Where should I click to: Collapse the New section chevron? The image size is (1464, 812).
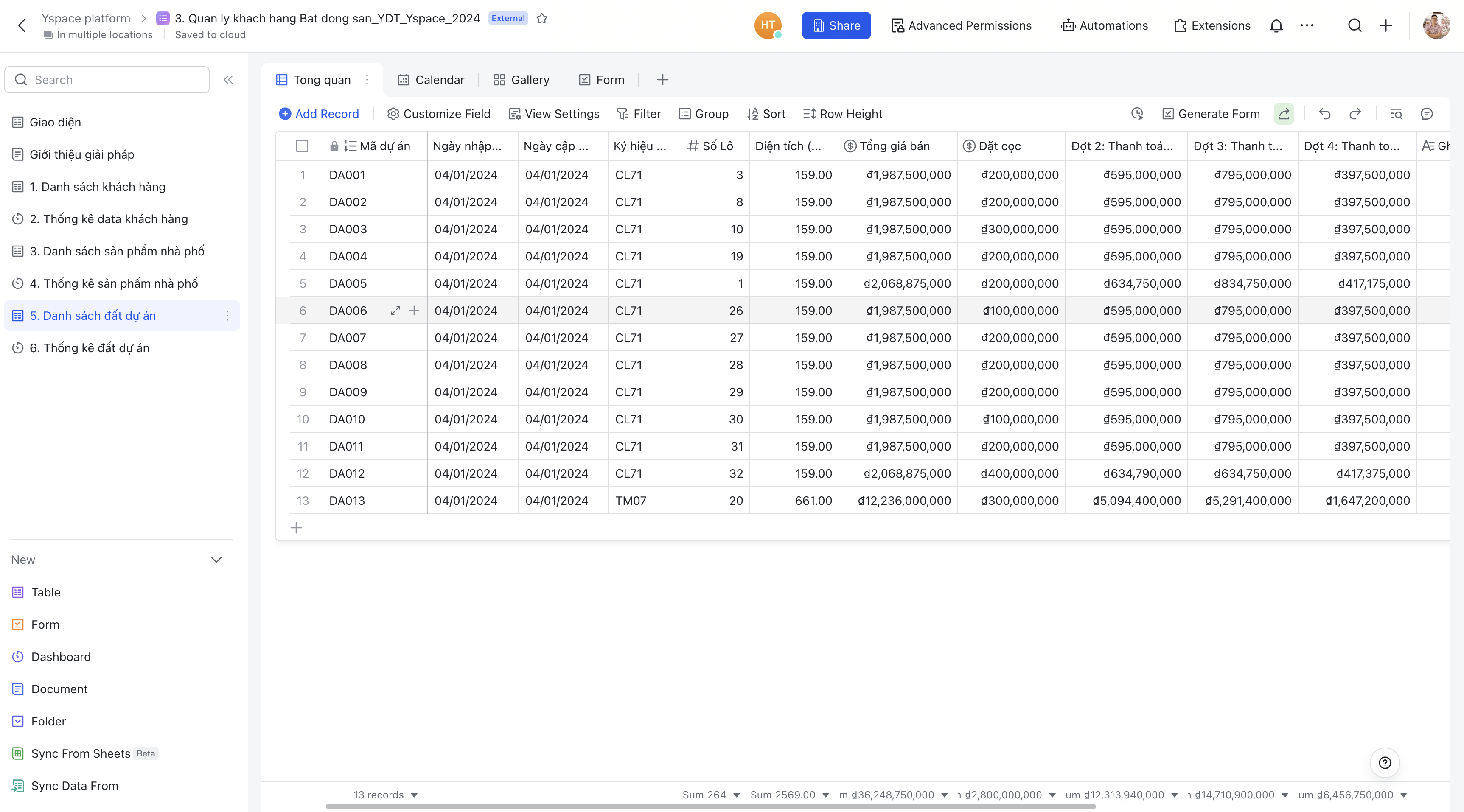(216, 559)
